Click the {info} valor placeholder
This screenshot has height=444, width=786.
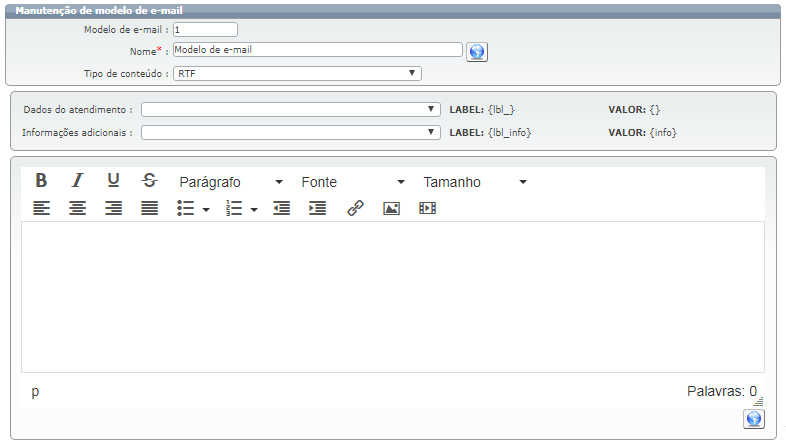663,132
